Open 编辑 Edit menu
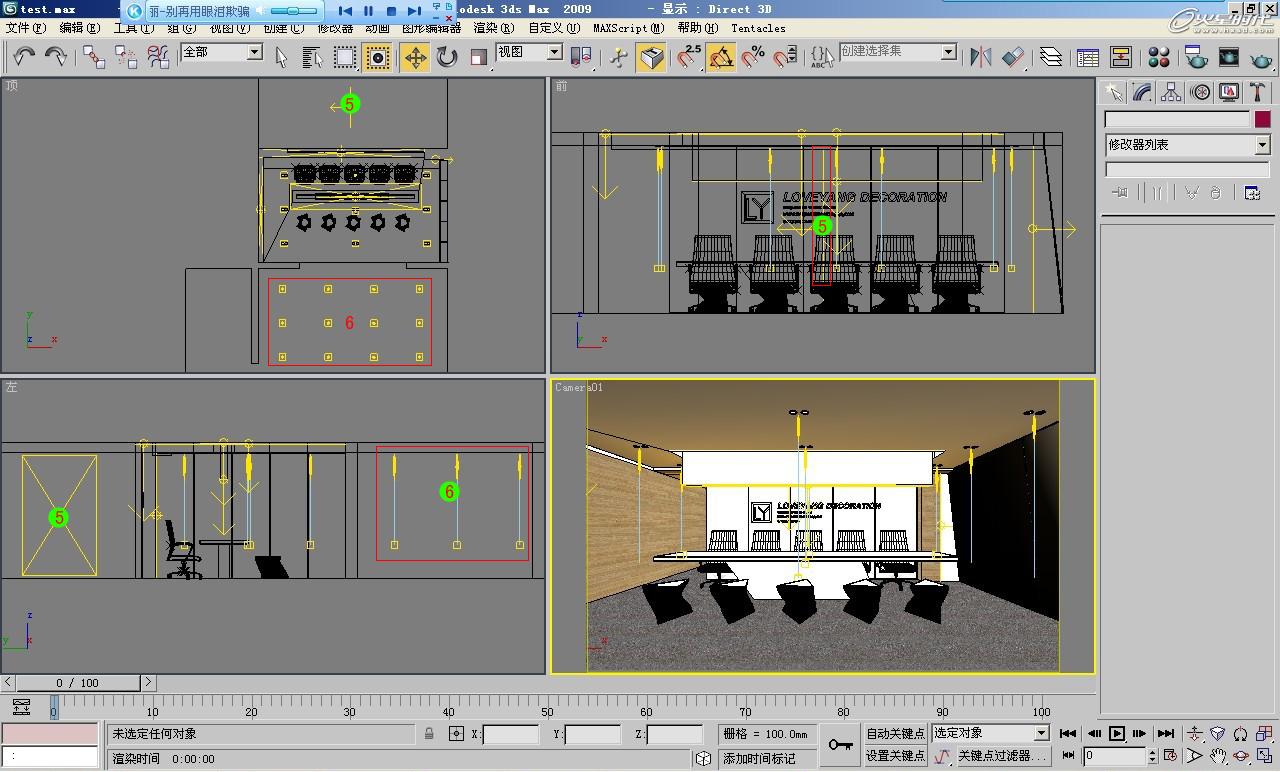The height and width of the screenshot is (772, 1280). [x=79, y=28]
